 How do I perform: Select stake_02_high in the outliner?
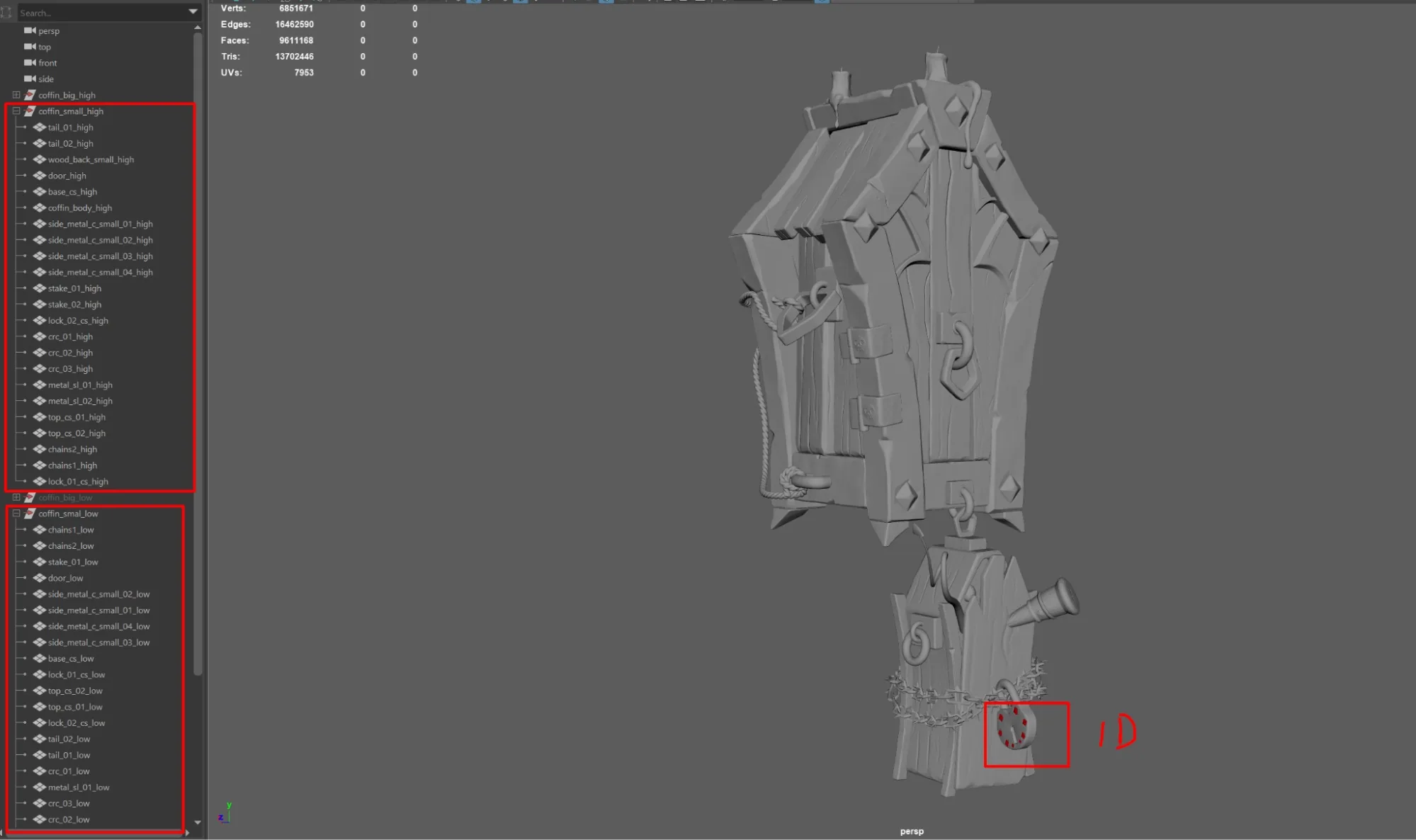[x=74, y=305]
